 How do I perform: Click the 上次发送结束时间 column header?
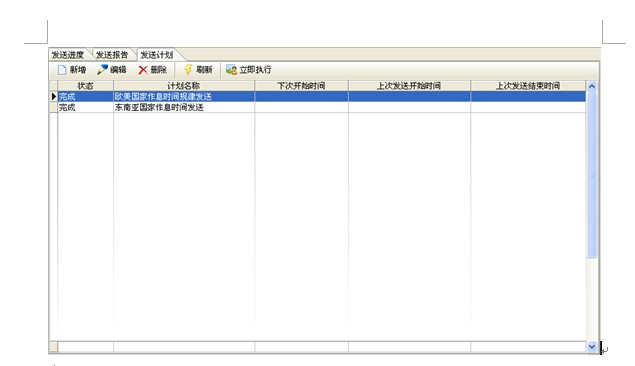point(528,85)
